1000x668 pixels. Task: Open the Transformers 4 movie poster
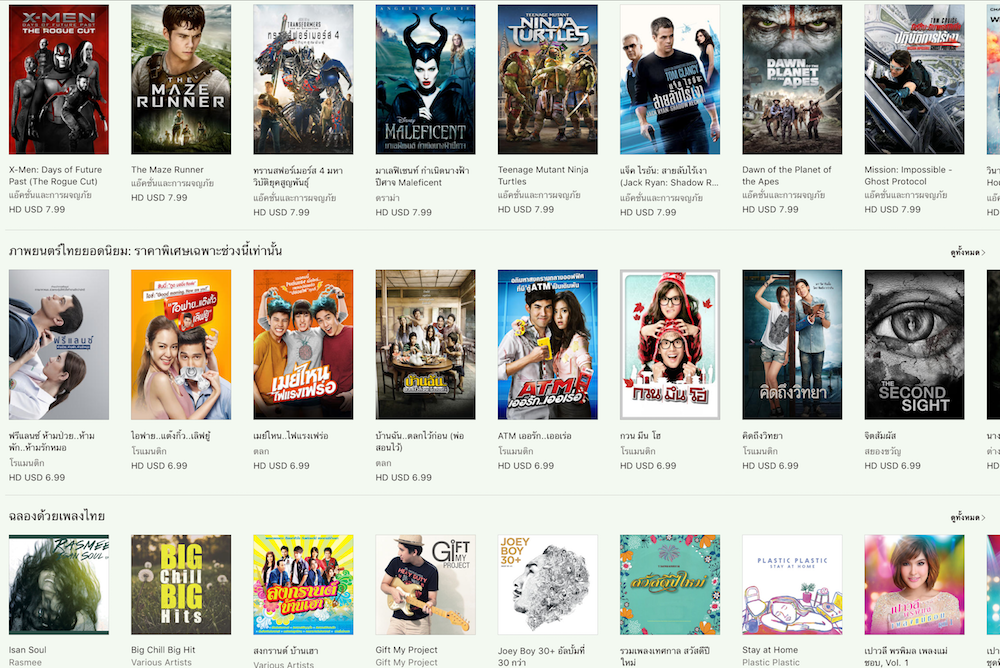tap(303, 79)
